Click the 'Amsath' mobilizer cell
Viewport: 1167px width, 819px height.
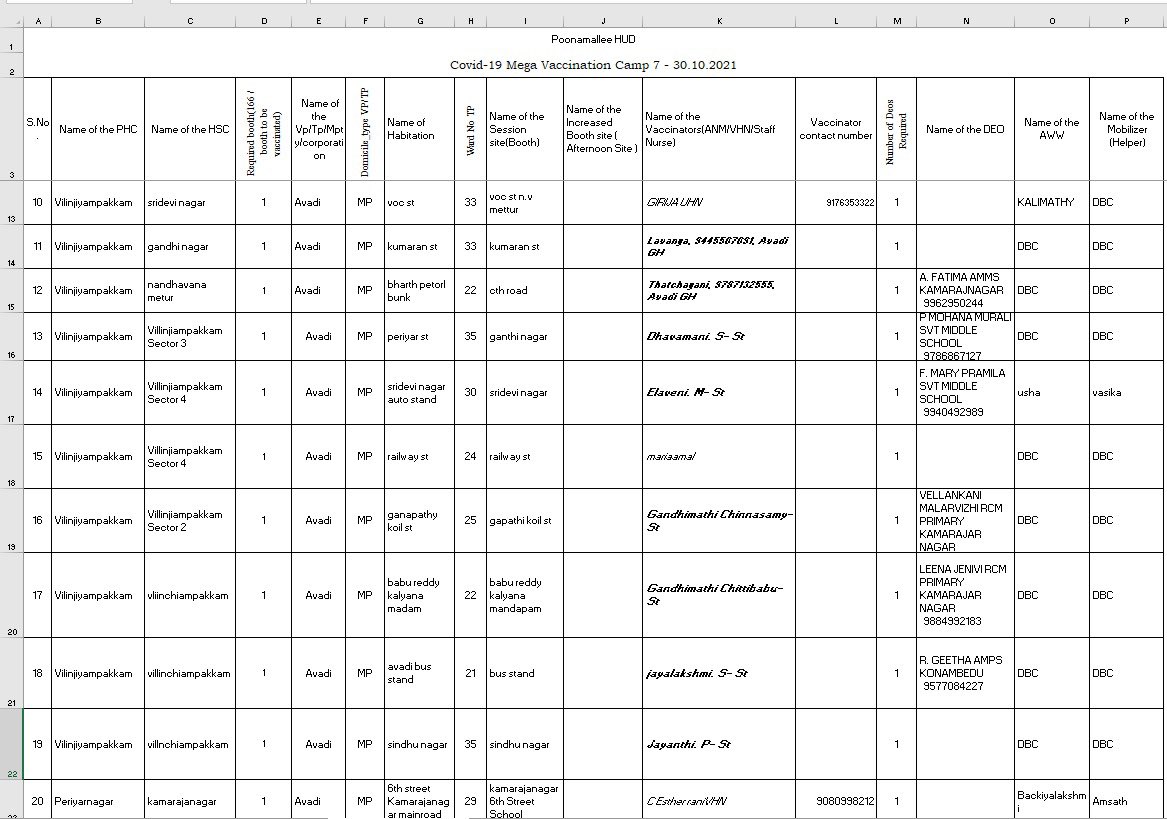click(x=1126, y=801)
